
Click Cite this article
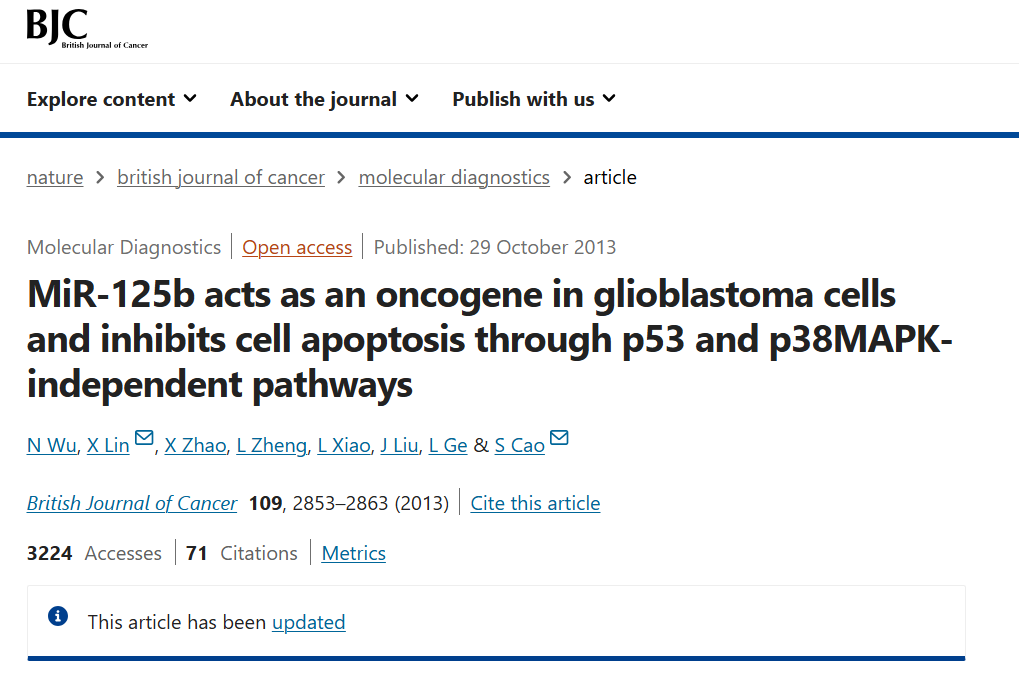click(535, 503)
